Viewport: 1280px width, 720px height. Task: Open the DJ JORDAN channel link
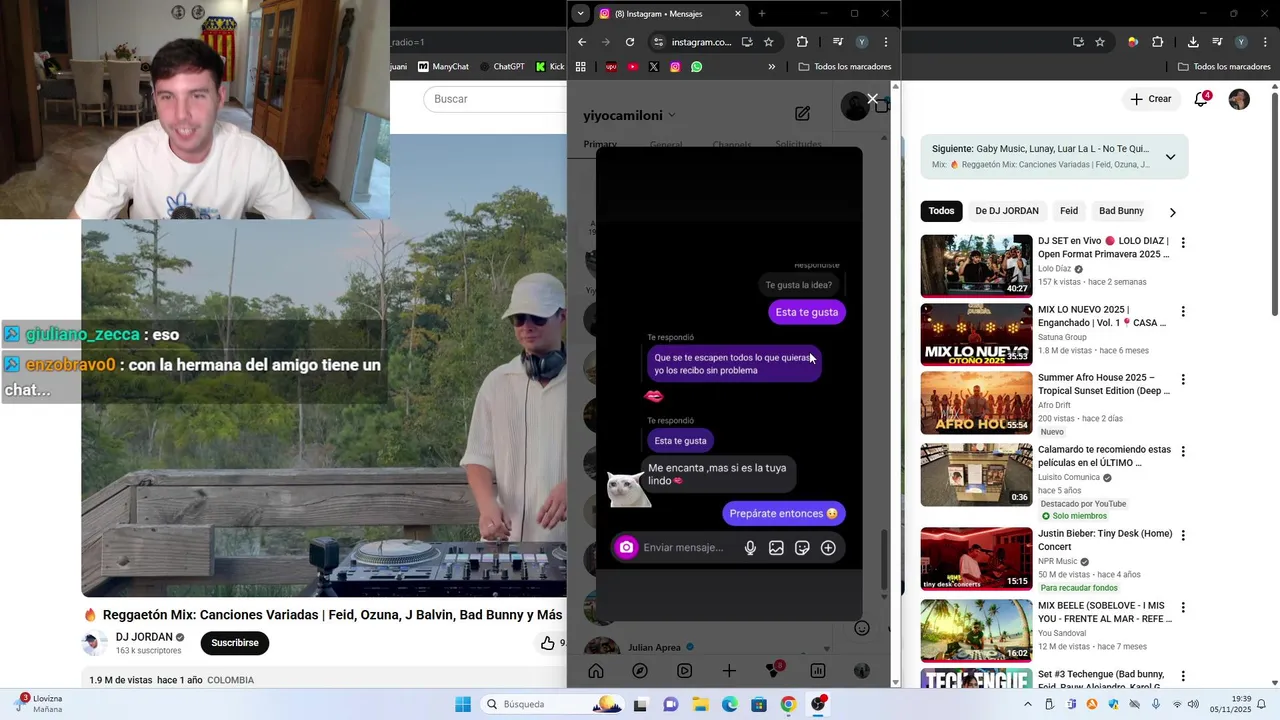click(144, 637)
